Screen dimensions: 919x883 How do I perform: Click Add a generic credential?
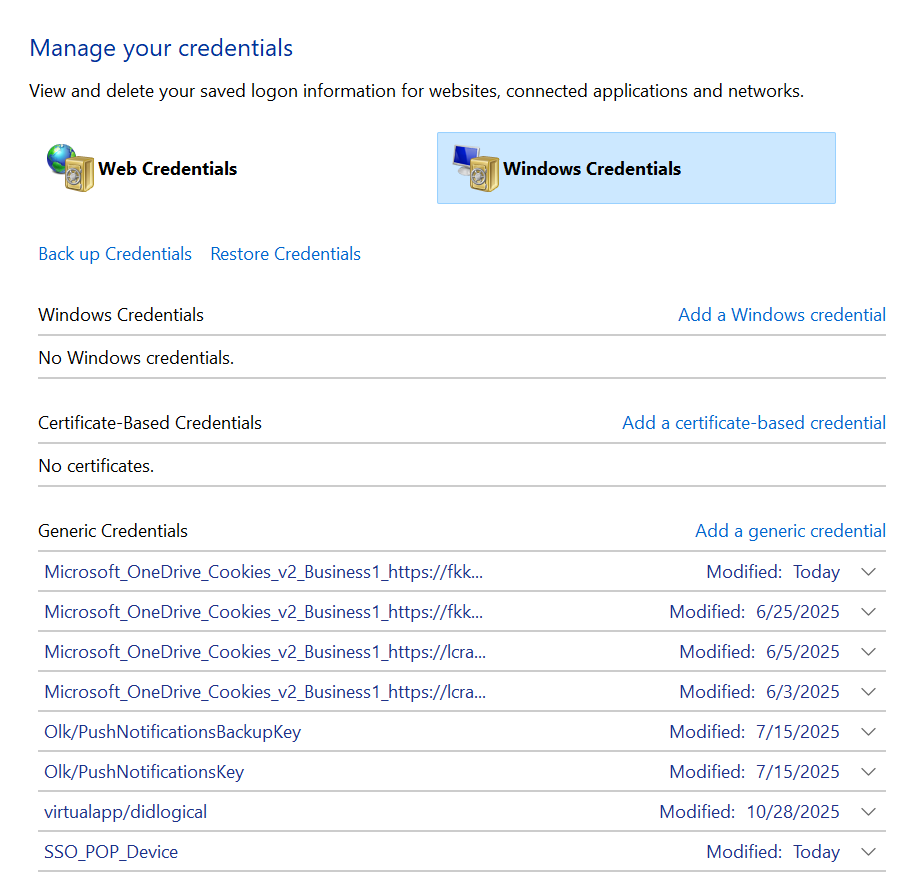click(790, 530)
